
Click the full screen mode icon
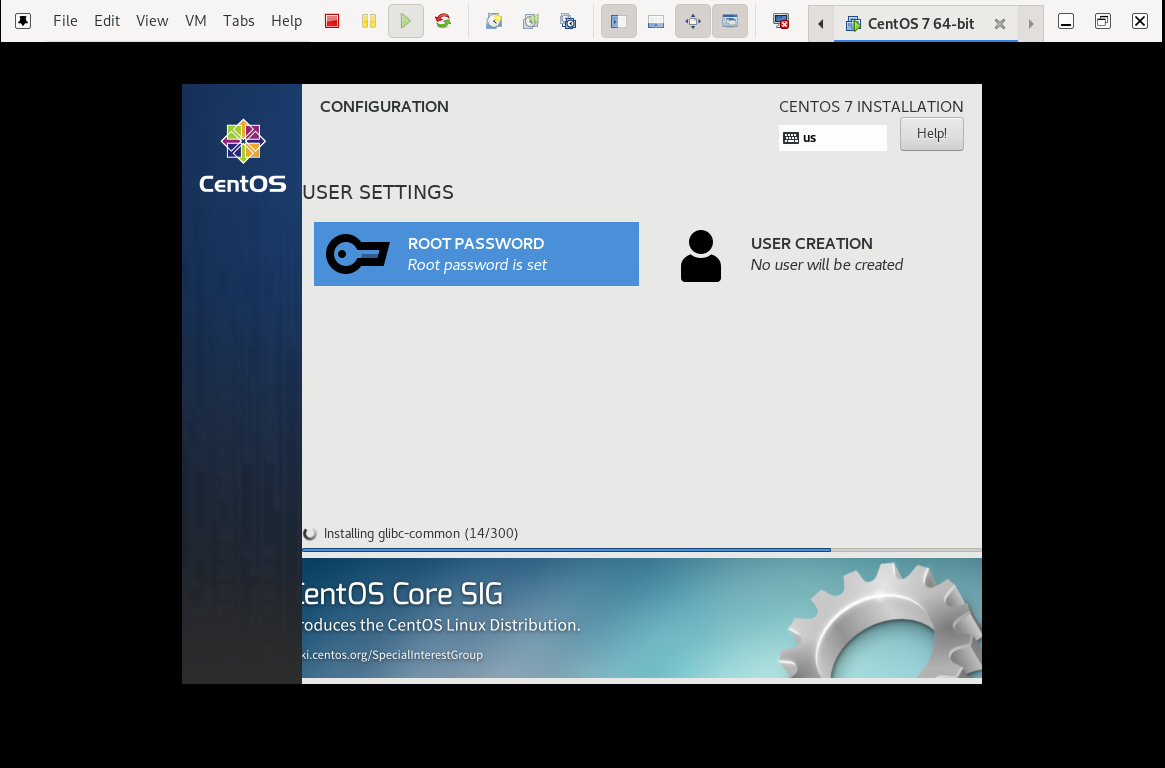692,22
